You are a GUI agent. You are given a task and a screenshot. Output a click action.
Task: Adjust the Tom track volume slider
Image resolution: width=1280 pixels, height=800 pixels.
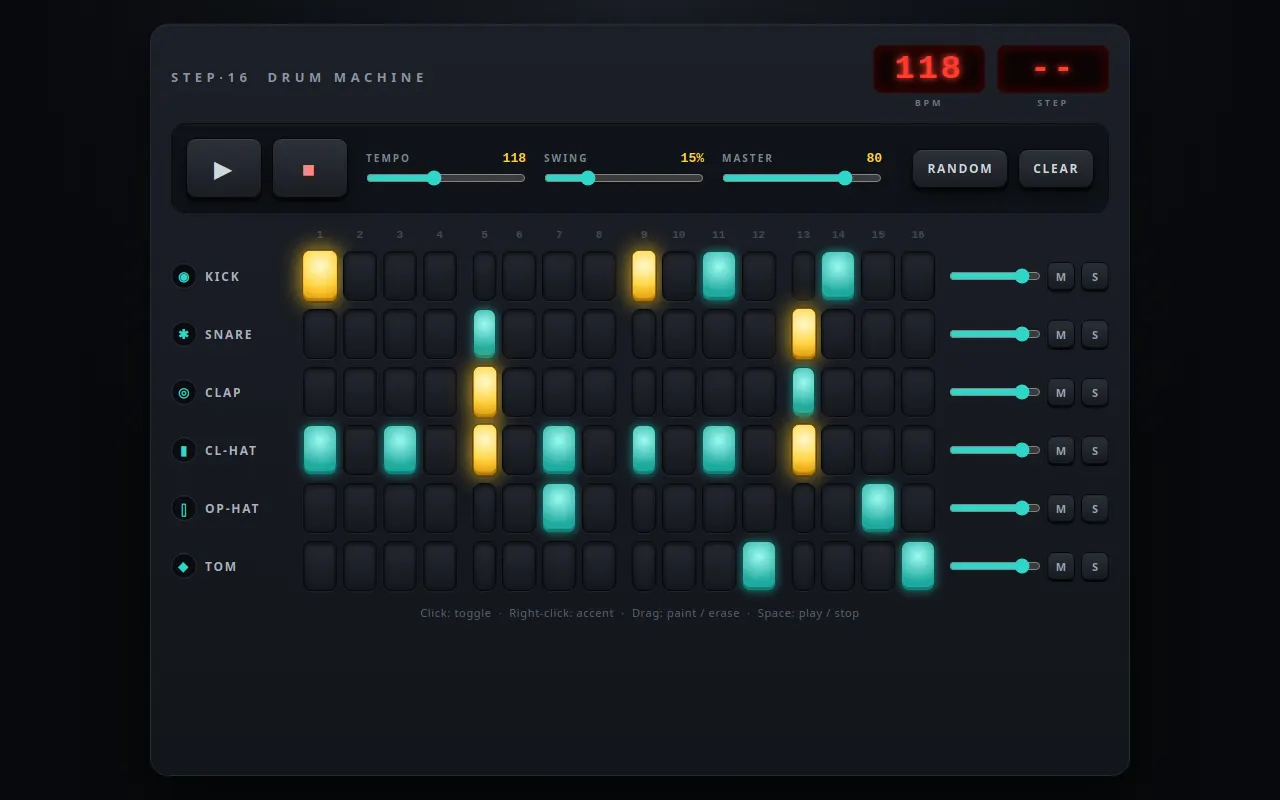(x=995, y=566)
